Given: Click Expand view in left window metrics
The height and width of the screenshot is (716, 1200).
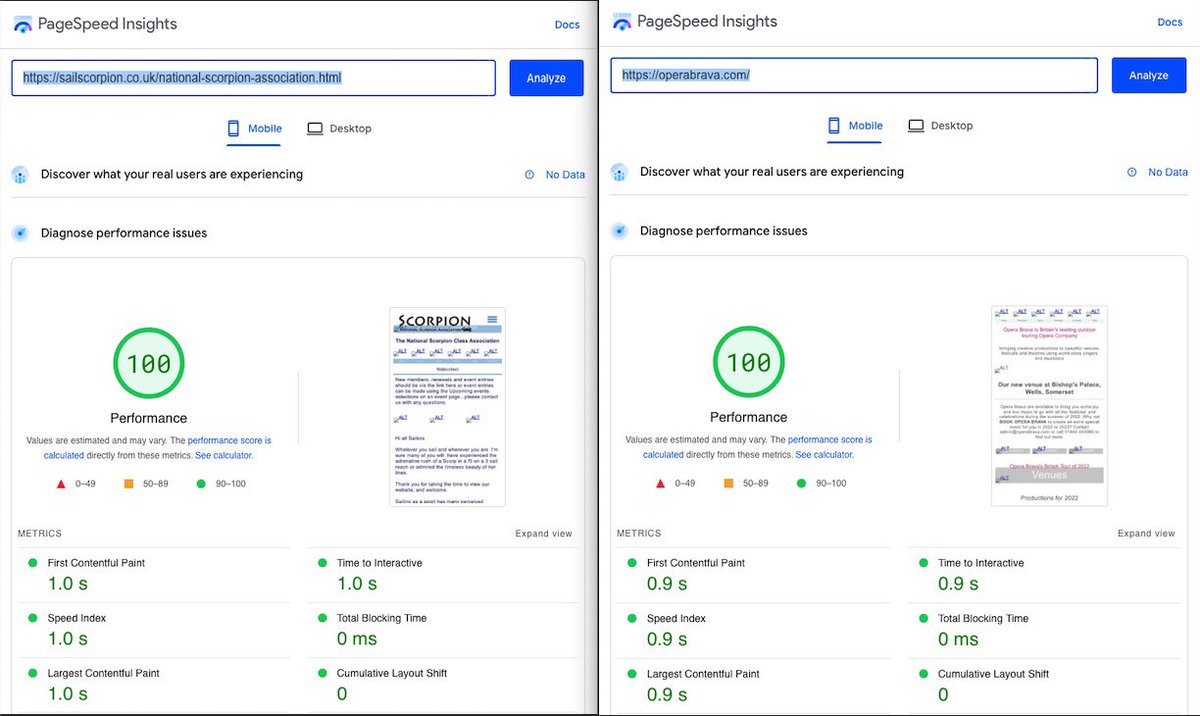Looking at the screenshot, I should tap(544, 534).
